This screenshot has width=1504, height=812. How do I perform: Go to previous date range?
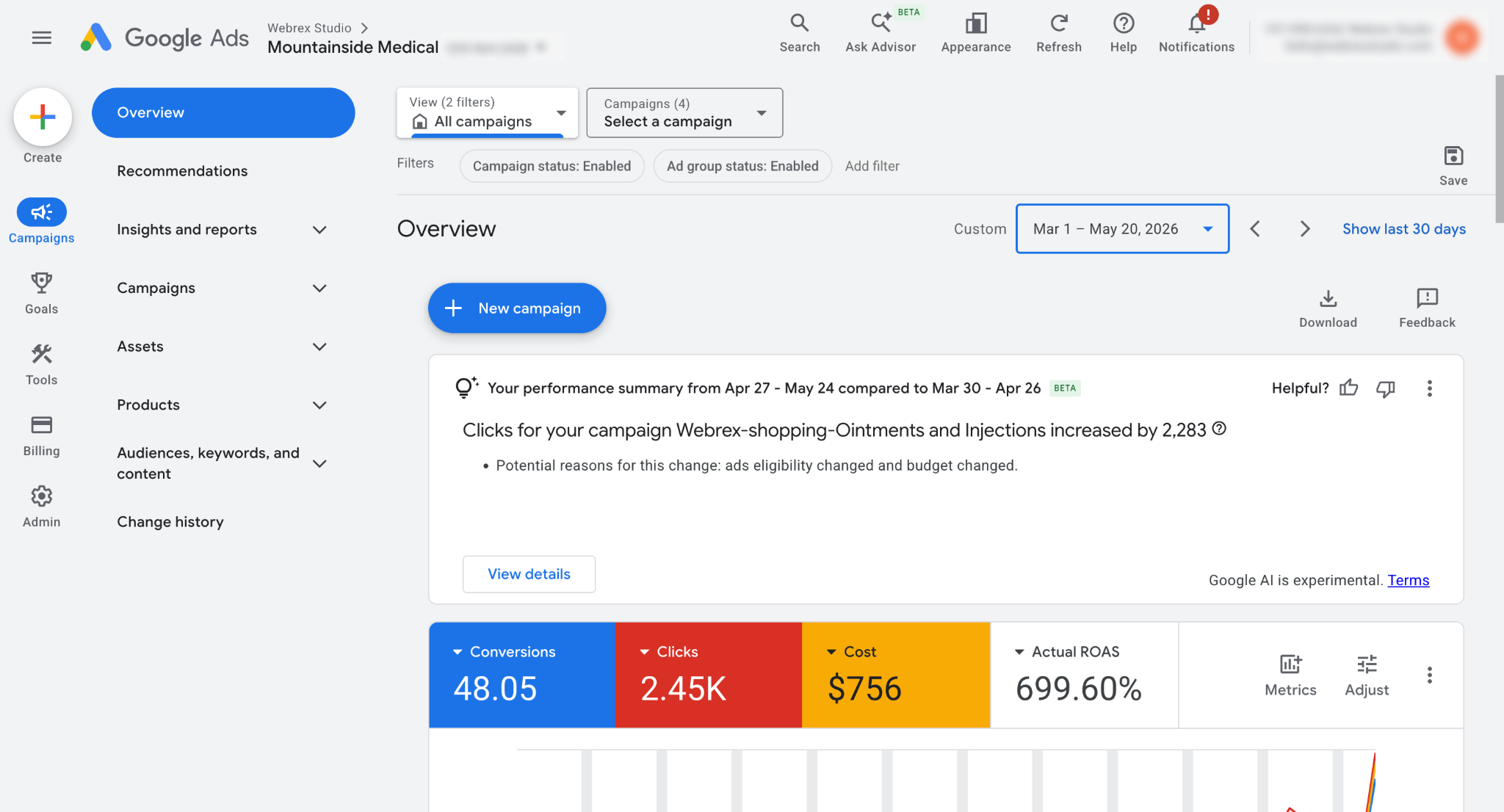[x=1255, y=229]
